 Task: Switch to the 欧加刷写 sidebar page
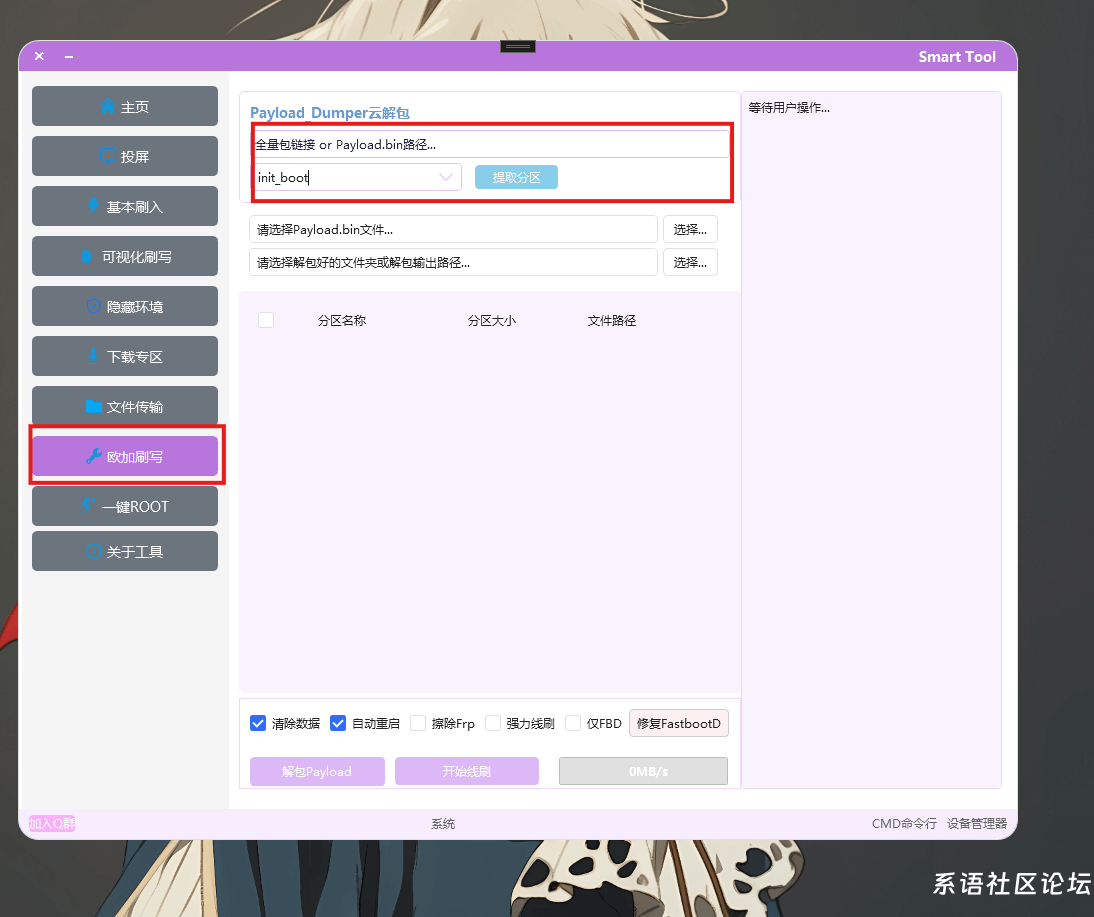(x=125, y=456)
